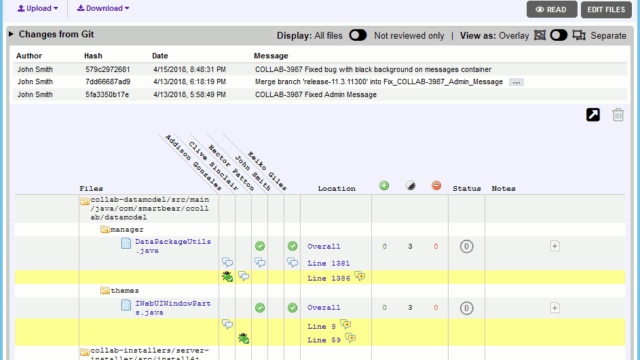Go to the Line 8 link
The width and height of the screenshot is (640, 360).
coord(322,327)
